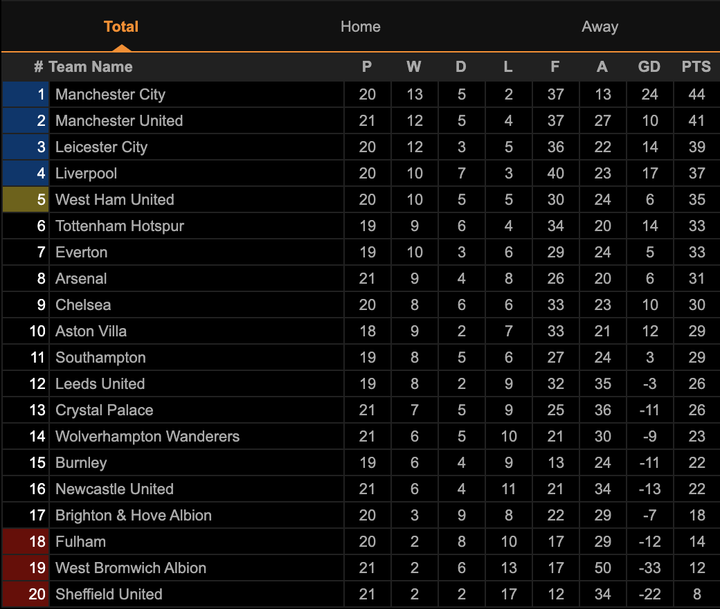The image size is (720, 609).
Task: Click Fulham points value 14
Action: coord(696,541)
